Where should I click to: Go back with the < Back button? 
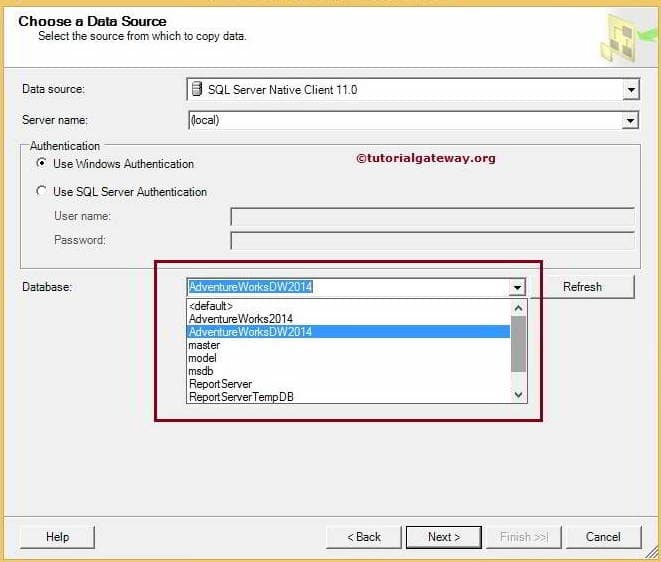coord(363,537)
